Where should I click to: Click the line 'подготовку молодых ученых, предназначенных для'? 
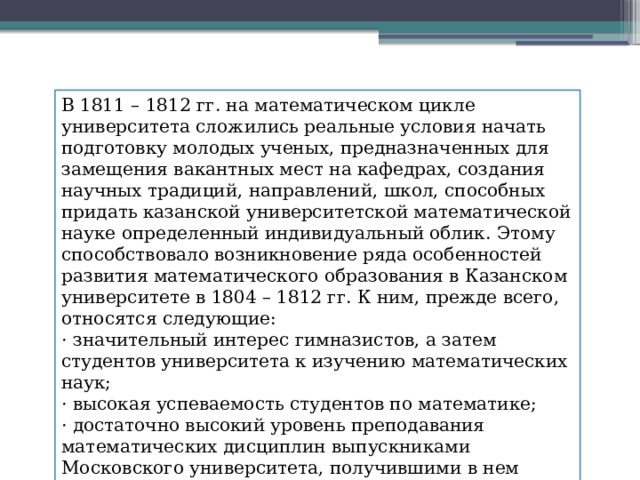(x=305, y=148)
